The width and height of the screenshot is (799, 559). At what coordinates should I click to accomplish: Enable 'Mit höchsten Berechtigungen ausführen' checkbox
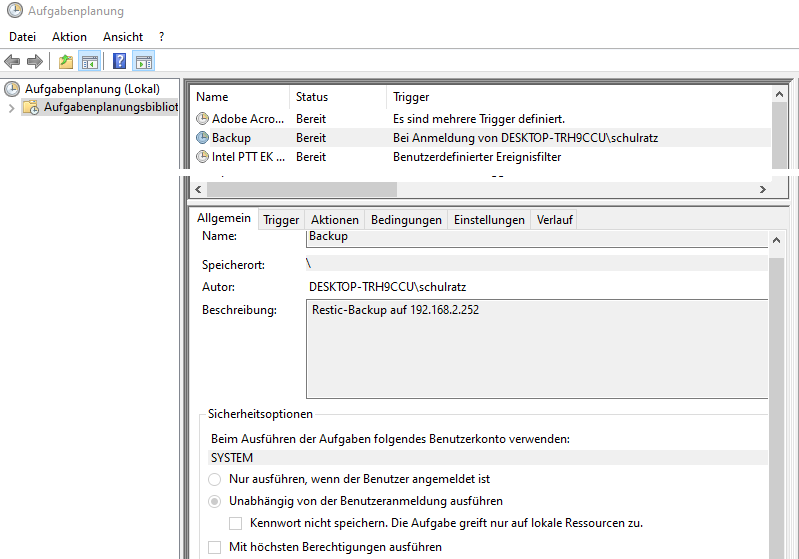click(214, 547)
